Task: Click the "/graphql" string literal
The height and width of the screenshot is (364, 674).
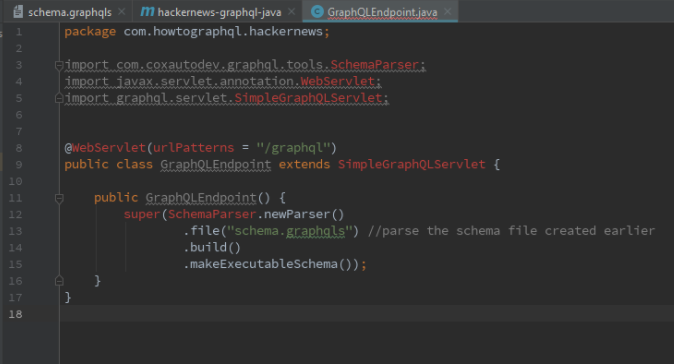Action: [x=293, y=148]
